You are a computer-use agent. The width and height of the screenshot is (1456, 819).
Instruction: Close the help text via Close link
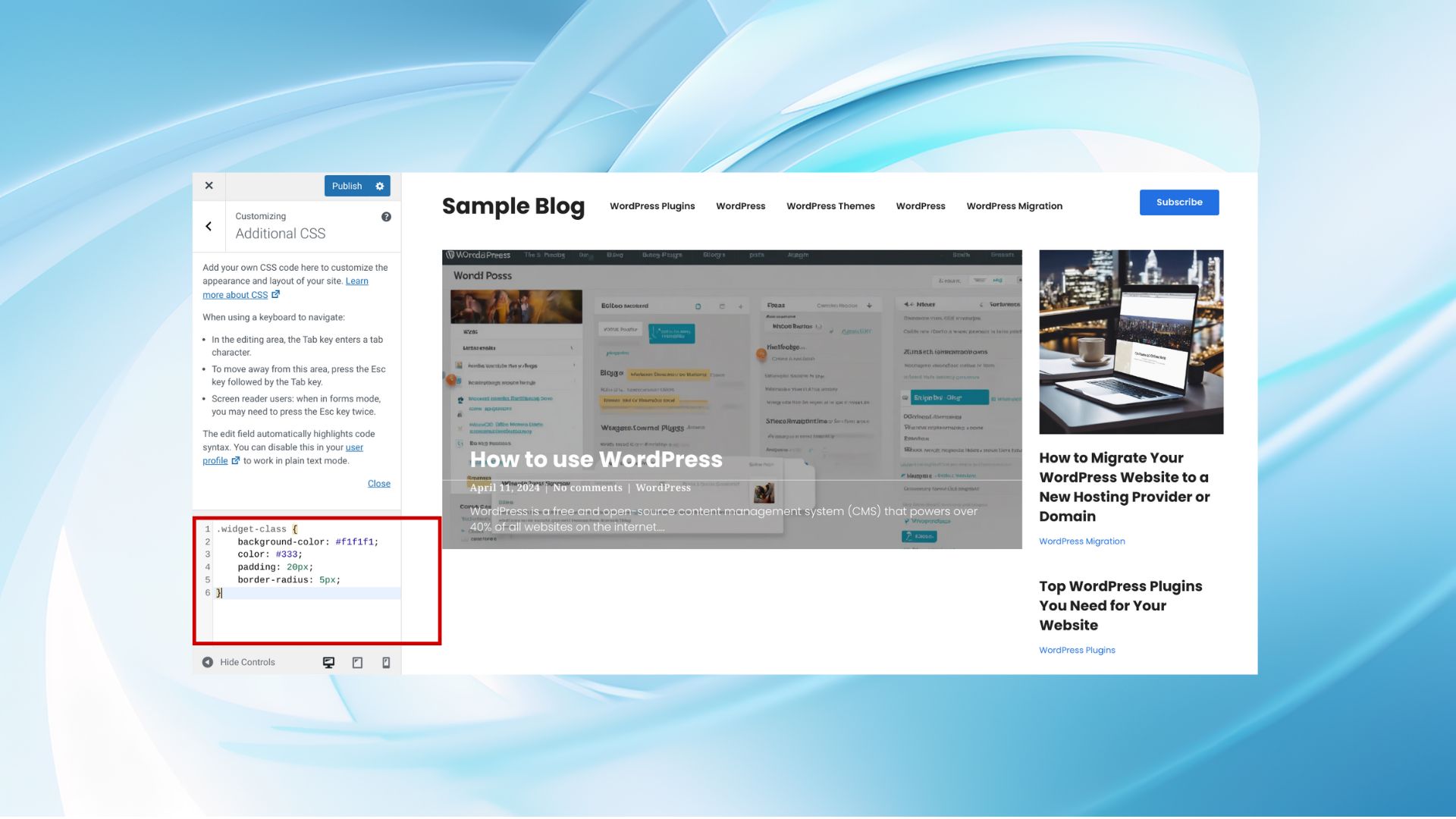(378, 484)
